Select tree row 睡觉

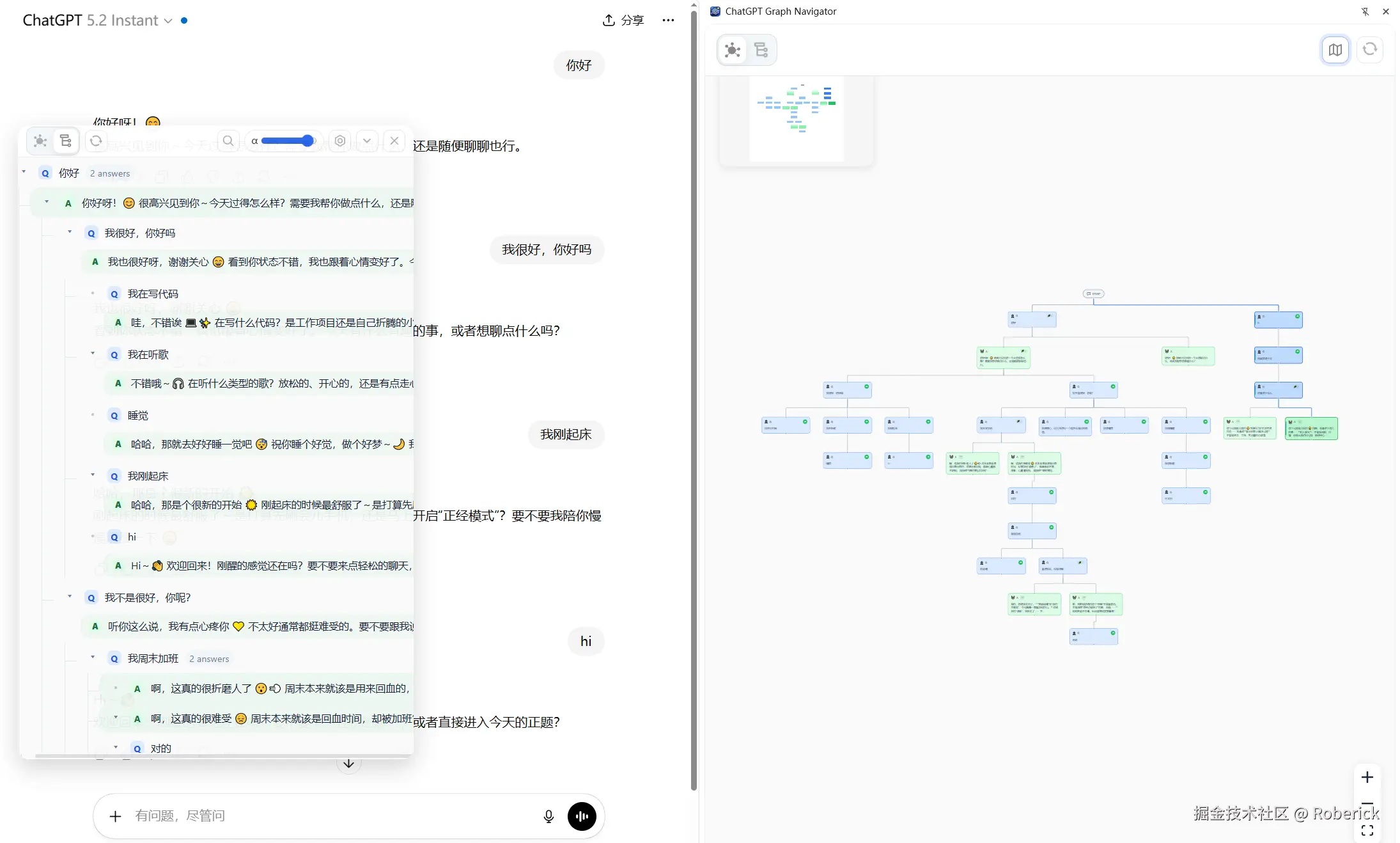click(138, 416)
